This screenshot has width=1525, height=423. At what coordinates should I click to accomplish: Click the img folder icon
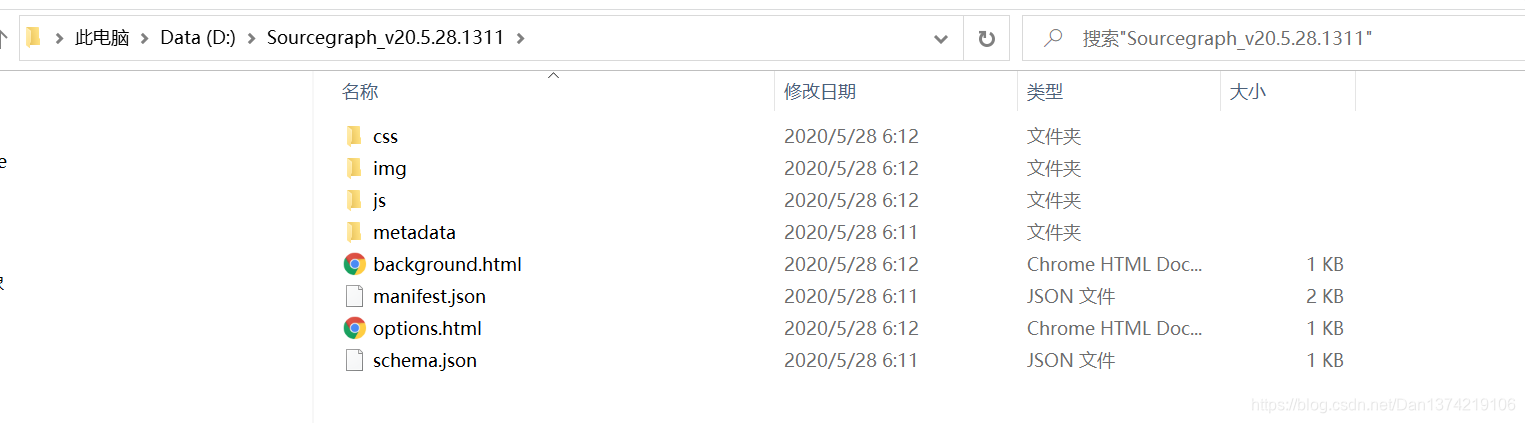(x=354, y=168)
